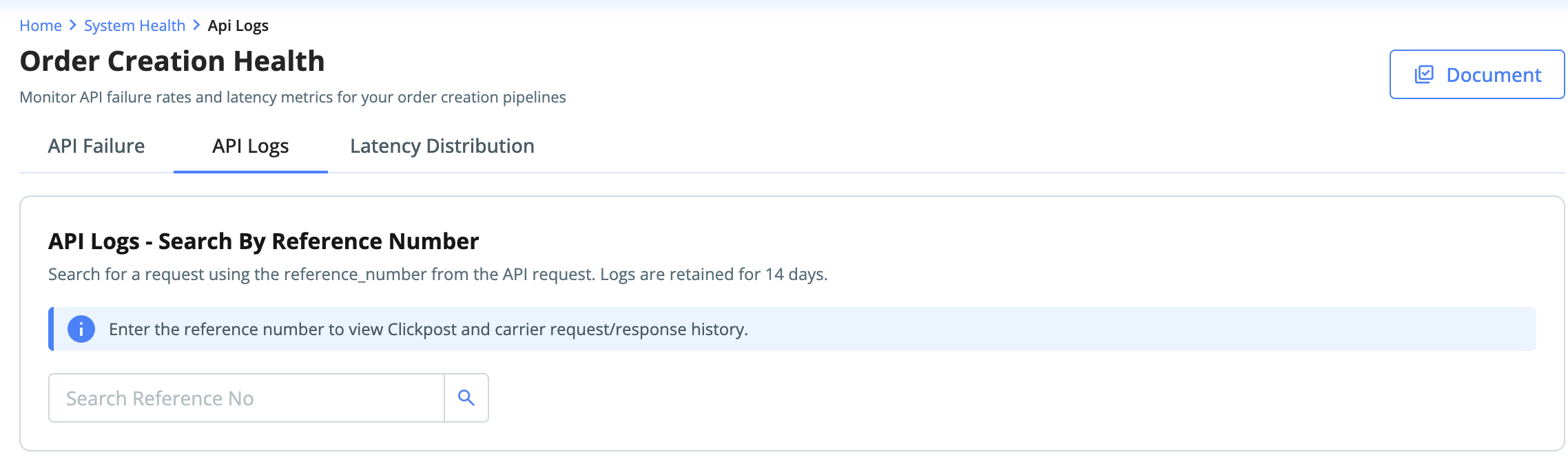Click the 'Monitor API failure rates' subtitle
This screenshot has height=468, width=1568.
point(293,97)
